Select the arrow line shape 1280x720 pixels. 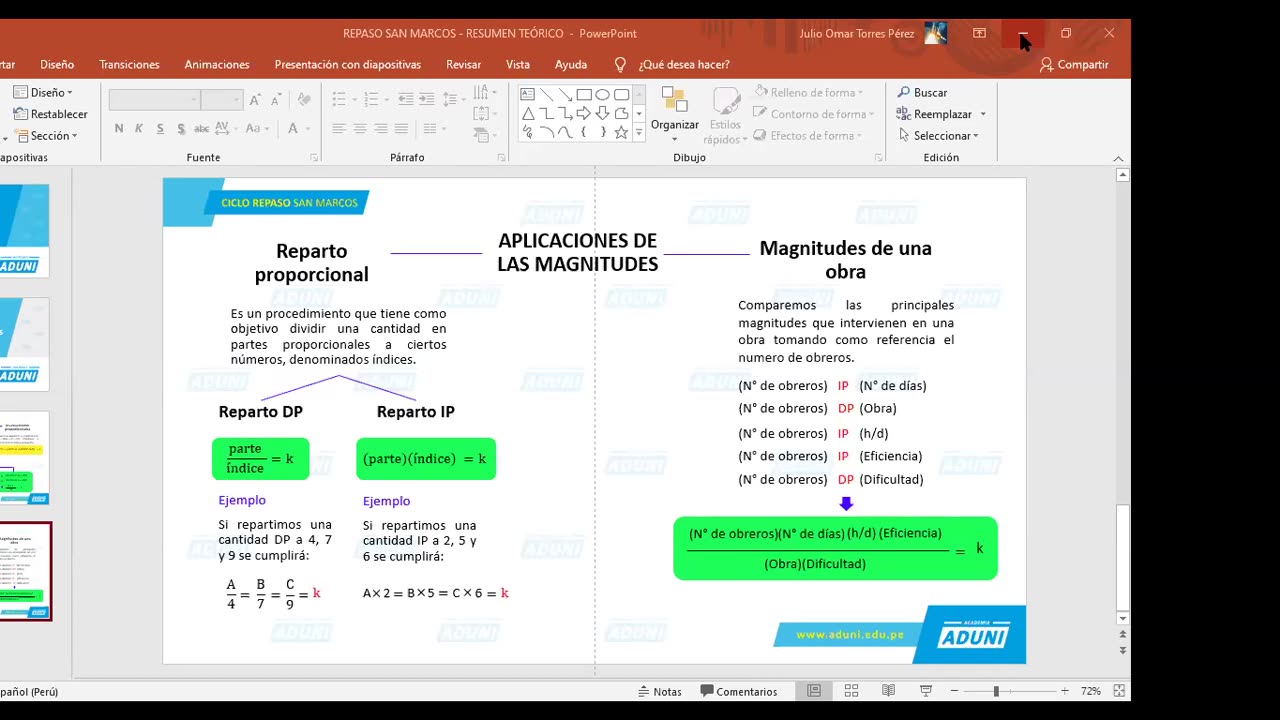[x=565, y=94]
